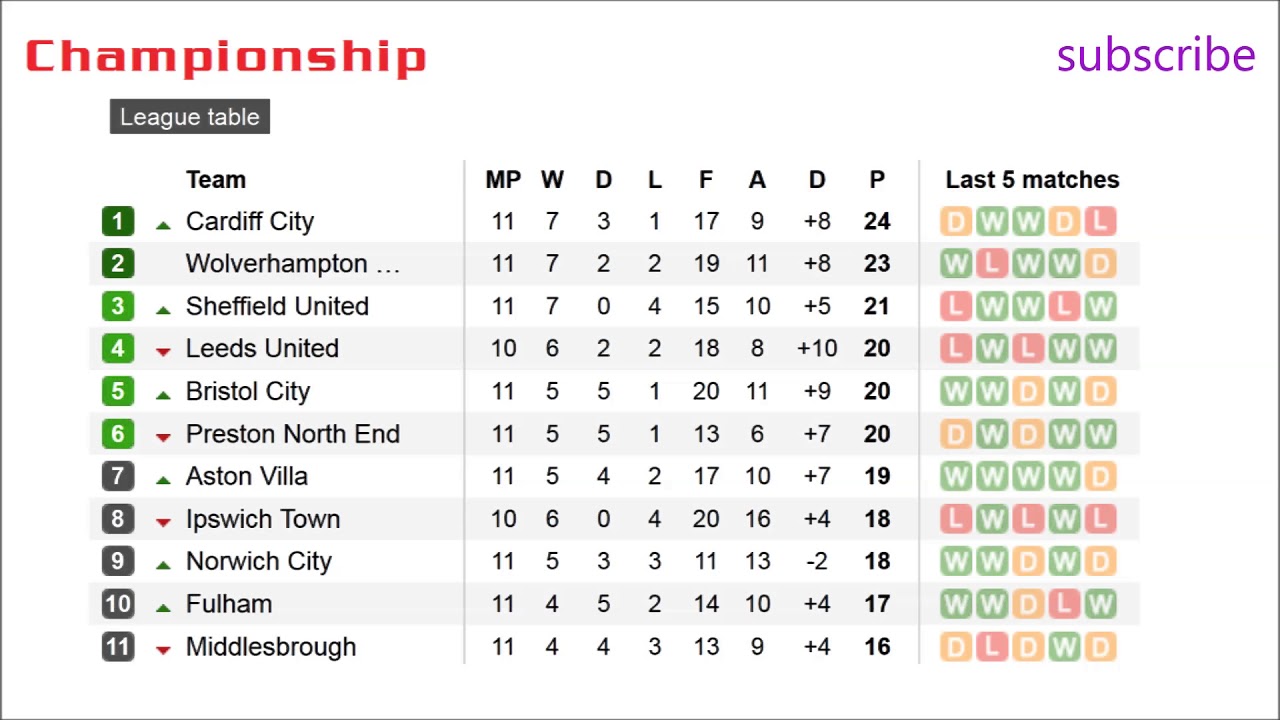Click the green up arrow beside Sheffield United
The image size is (1280, 720).
point(163,309)
